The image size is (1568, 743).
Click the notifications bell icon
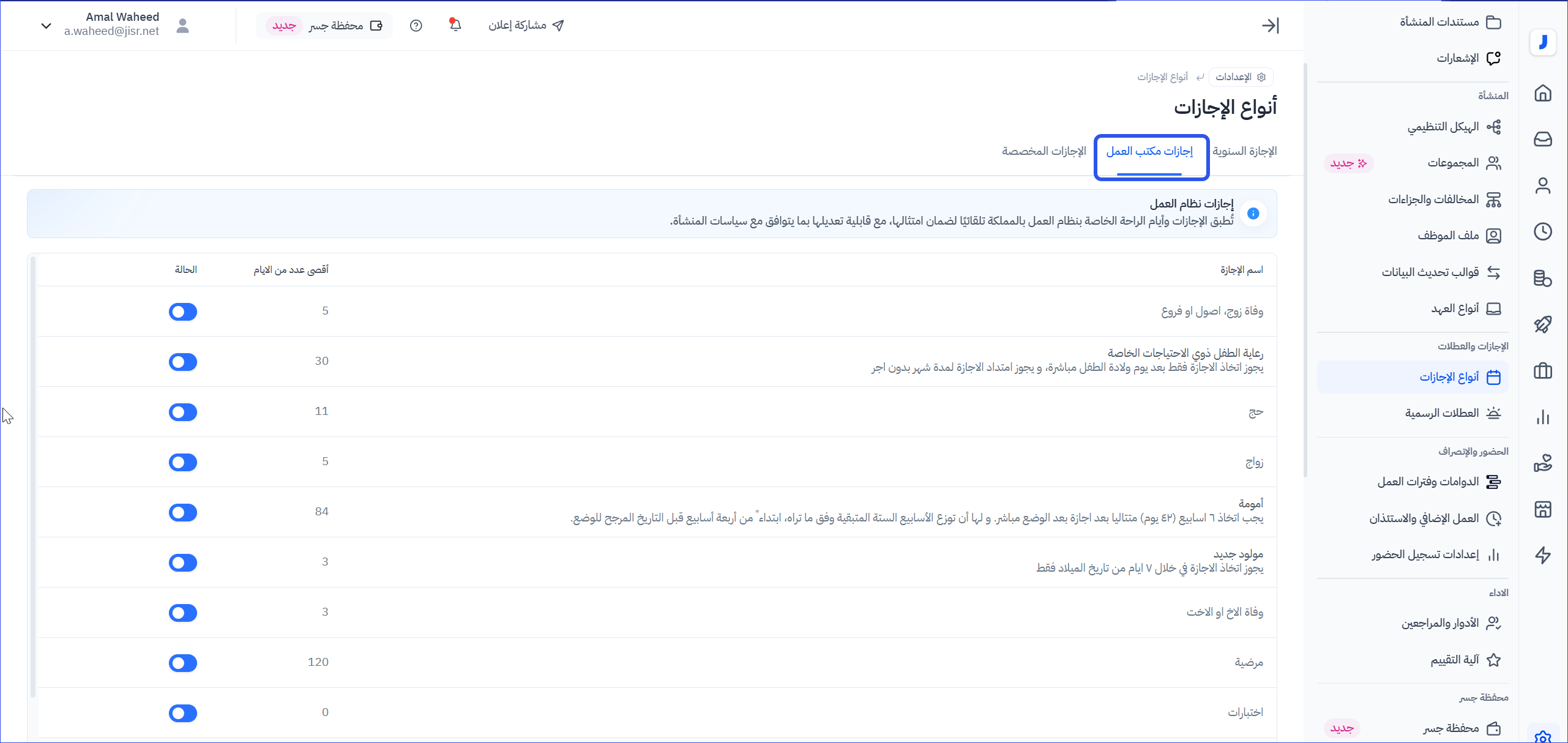[455, 25]
